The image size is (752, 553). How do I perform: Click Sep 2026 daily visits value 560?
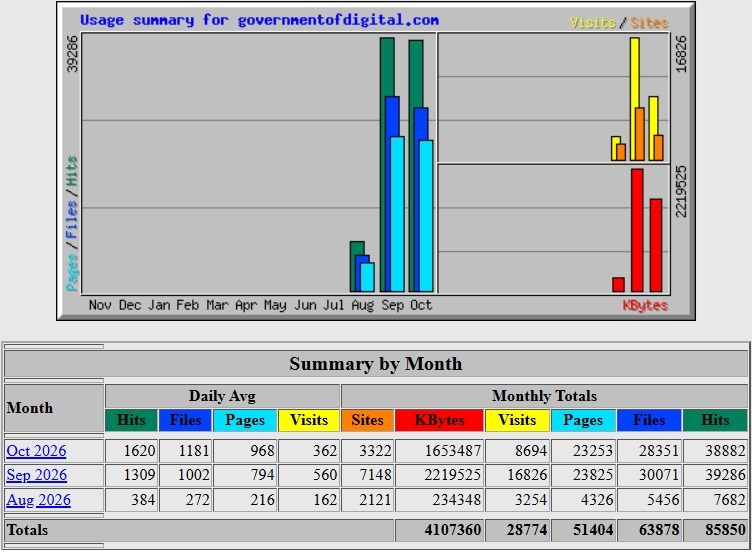pyautogui.click(x=325, y=475)
